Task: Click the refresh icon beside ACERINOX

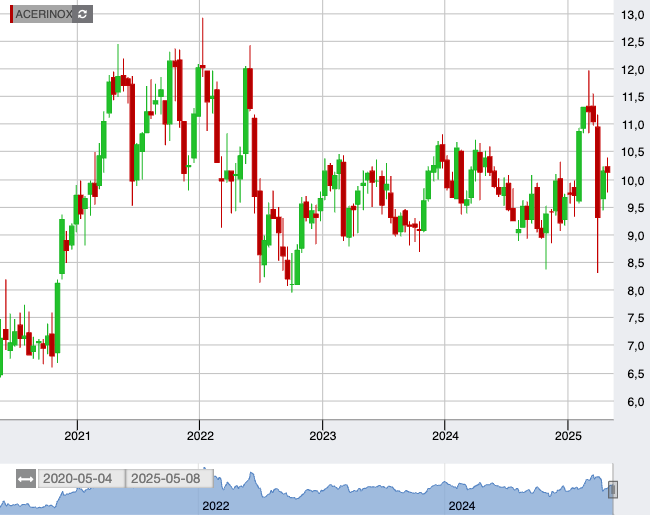Action: (x=82, y=14)
